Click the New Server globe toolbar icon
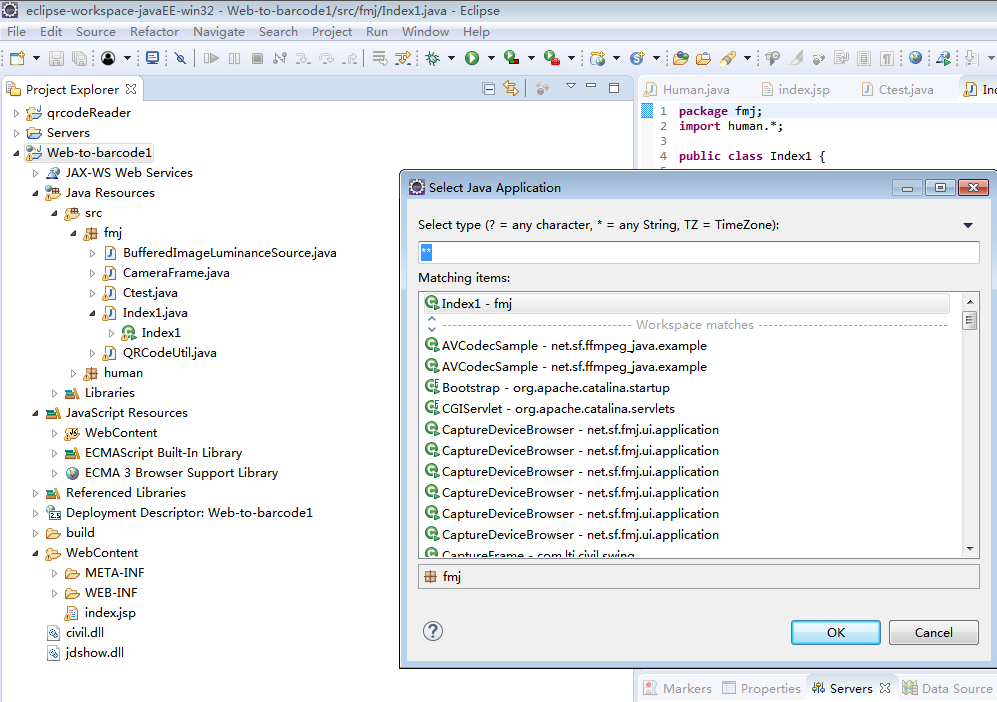 pyautogui.click(x=597, y=58)
